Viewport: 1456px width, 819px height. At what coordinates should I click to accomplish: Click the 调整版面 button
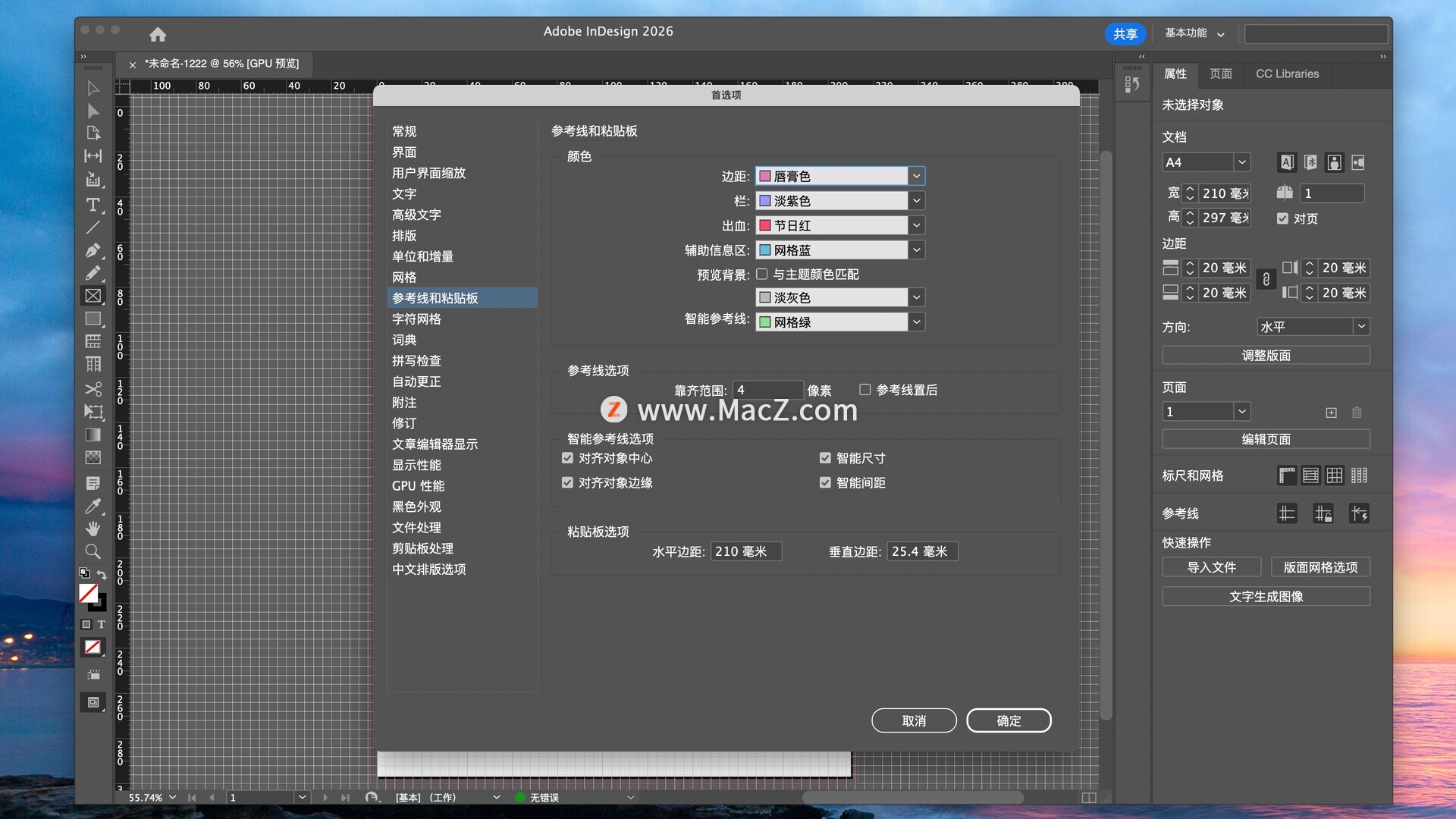[1265, 355]
